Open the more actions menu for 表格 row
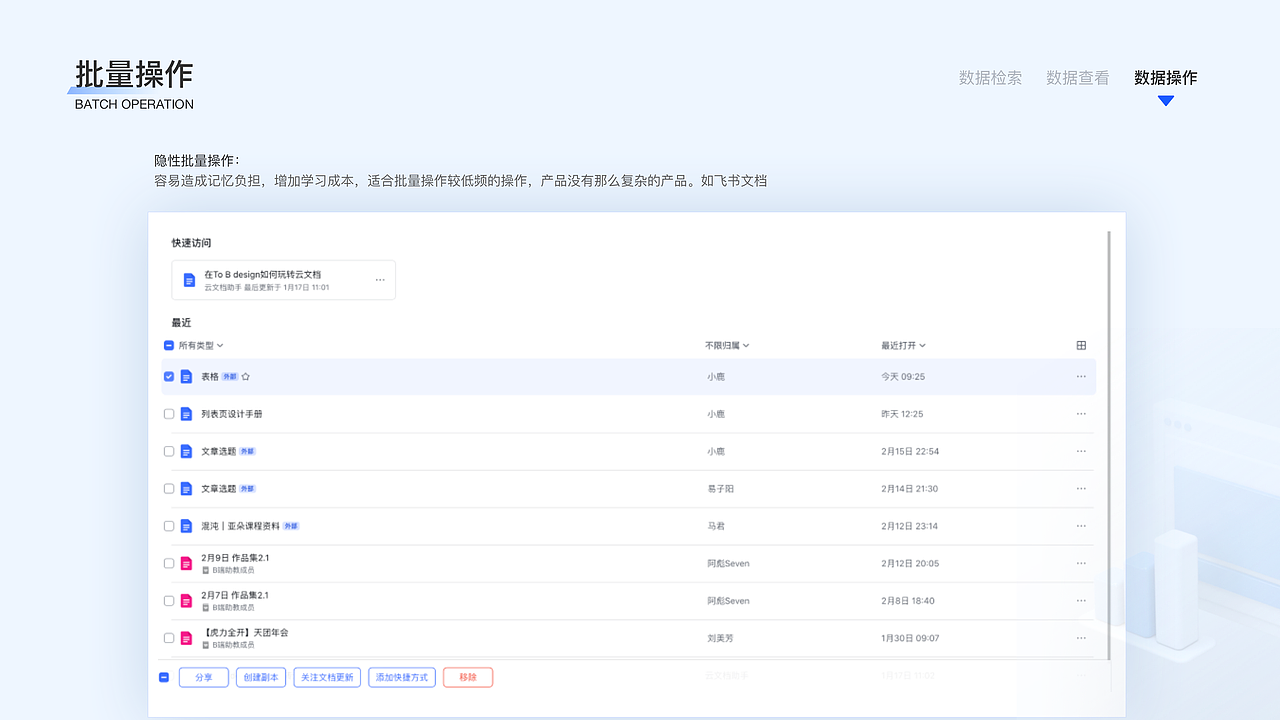Screen dimensions: 1280x720 pos(1080,376)
